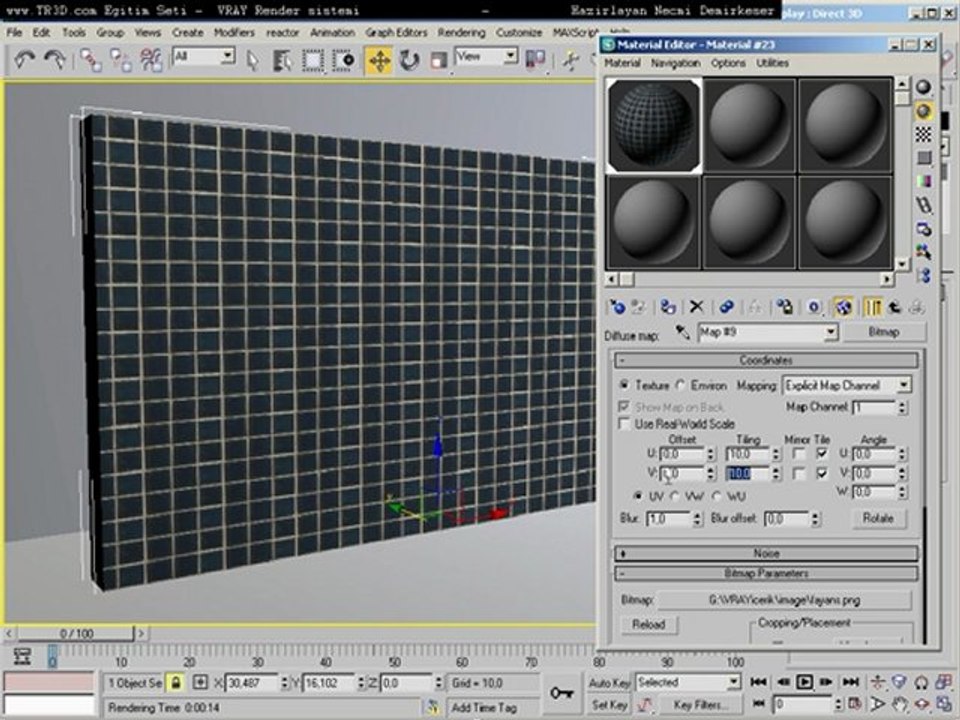The image size is (960, 720).
Task: Open Material Editor Navigation menu
Action: [x=675, y=63]
